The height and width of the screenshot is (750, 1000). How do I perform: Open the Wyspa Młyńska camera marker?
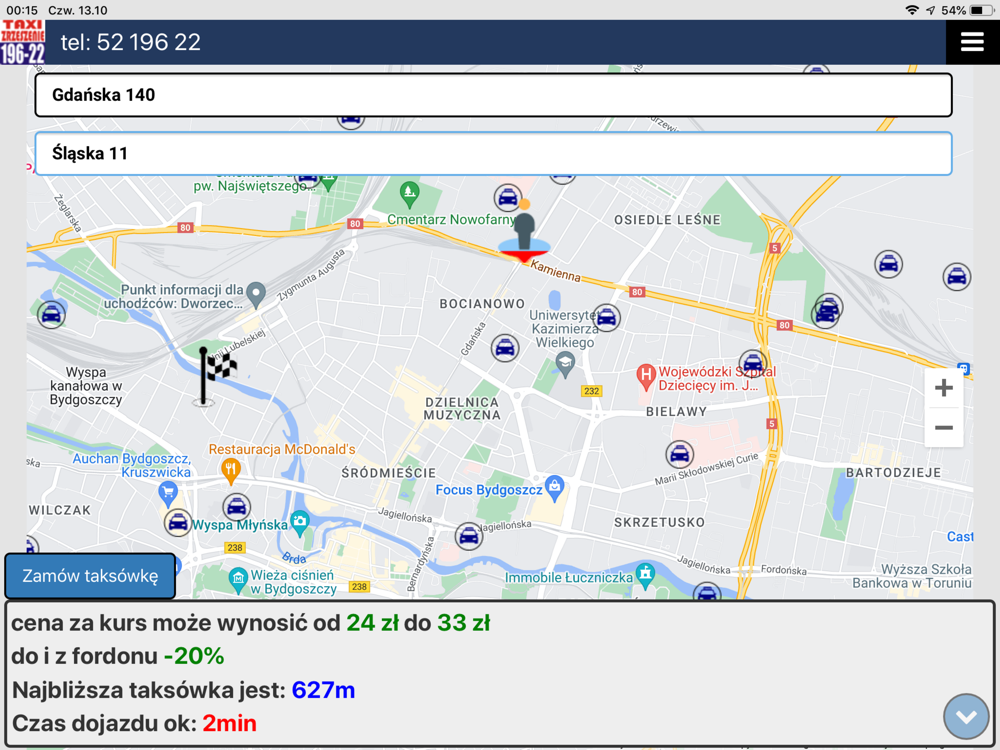[299, 522]
